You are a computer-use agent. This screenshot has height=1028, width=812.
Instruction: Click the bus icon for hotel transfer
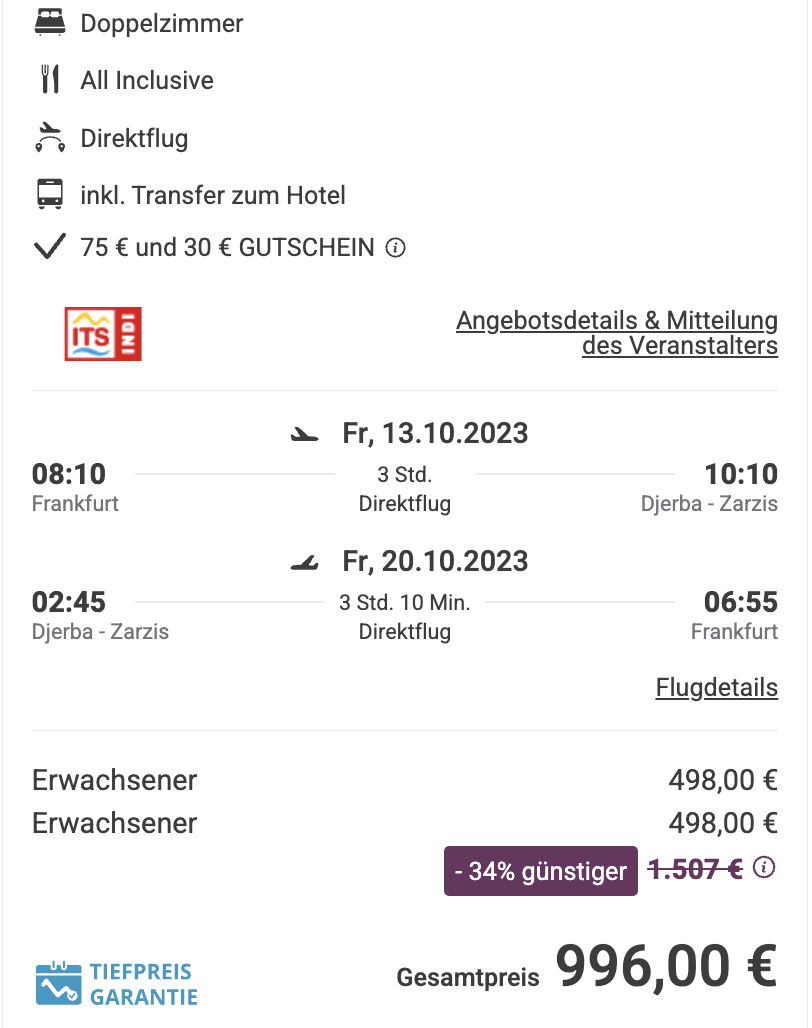point(50,195)
